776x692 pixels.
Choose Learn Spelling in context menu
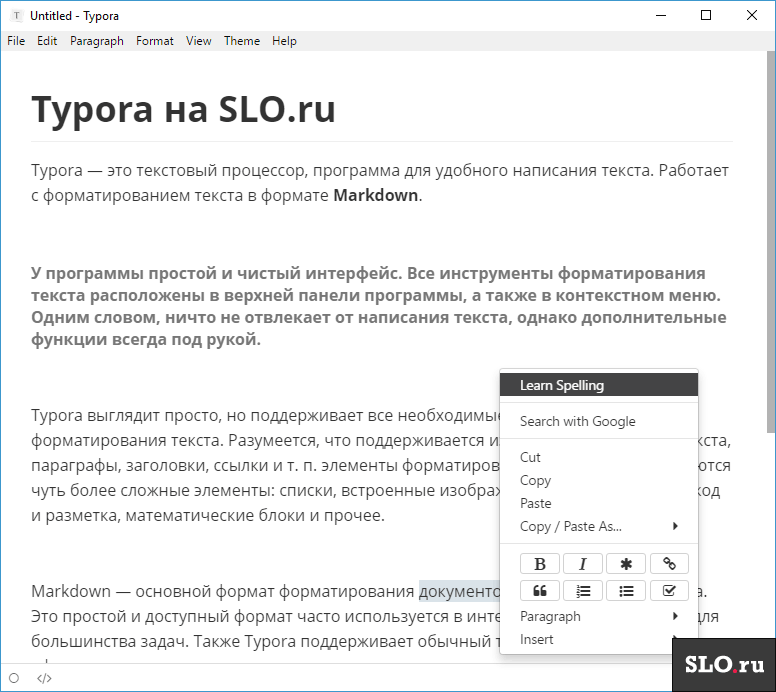pos(599,385)
